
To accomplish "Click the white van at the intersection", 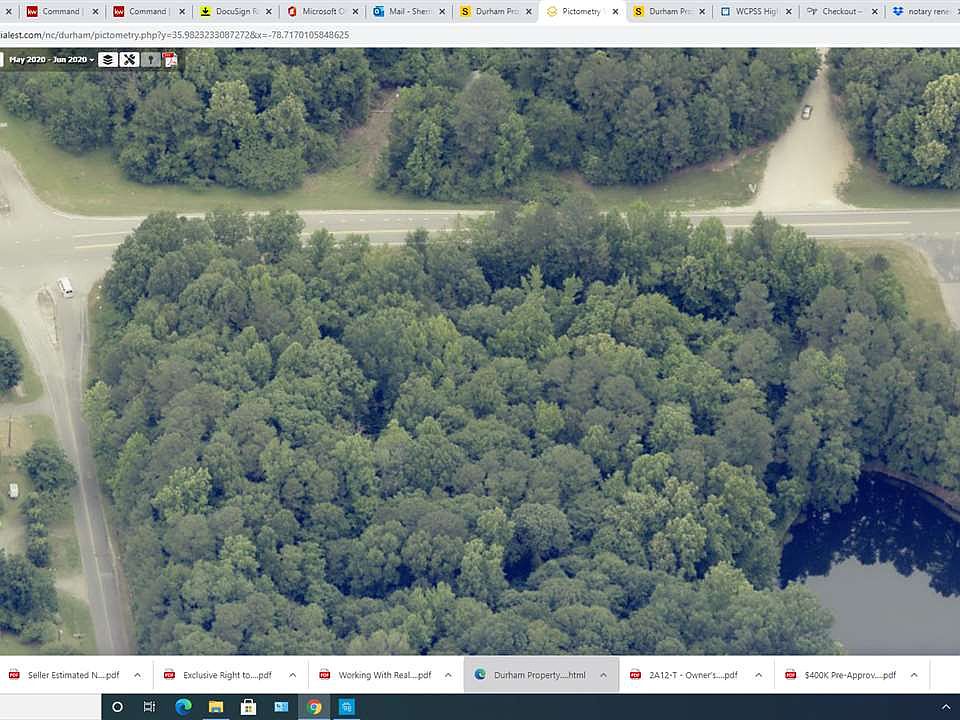I will [64, 287].
